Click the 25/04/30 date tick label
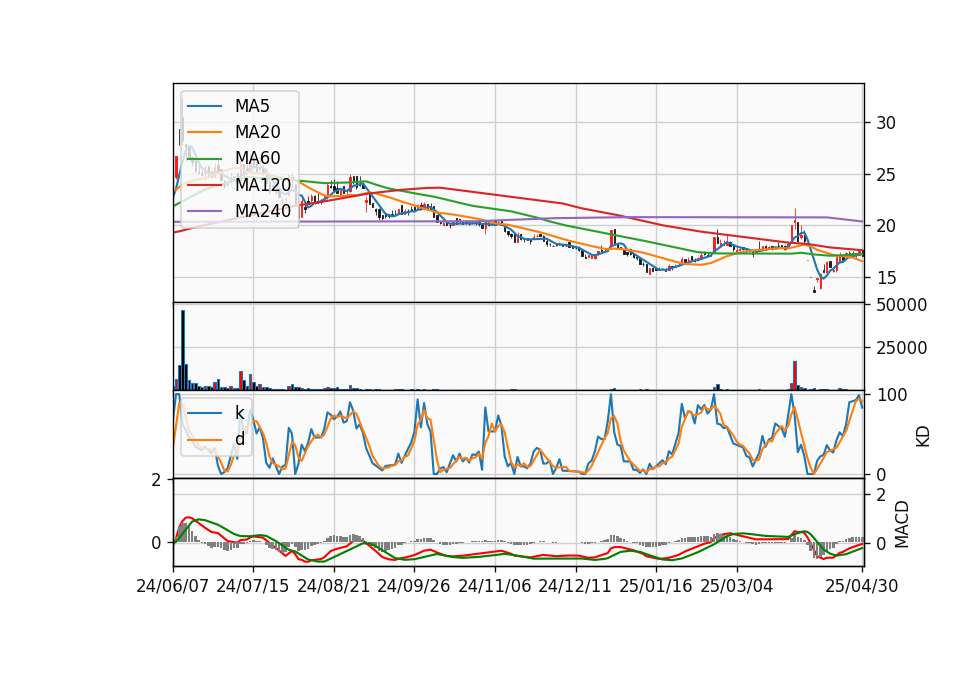The width and height of the screenshot is (960, 690). coord(861,586)
